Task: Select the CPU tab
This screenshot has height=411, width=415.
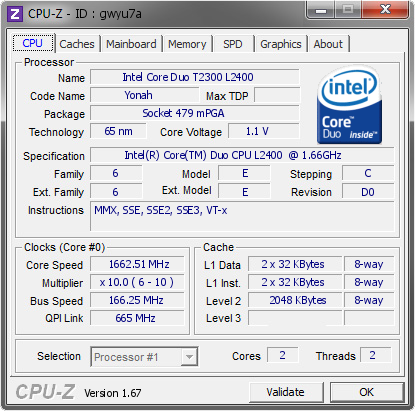Action: (x=33, y=43)
